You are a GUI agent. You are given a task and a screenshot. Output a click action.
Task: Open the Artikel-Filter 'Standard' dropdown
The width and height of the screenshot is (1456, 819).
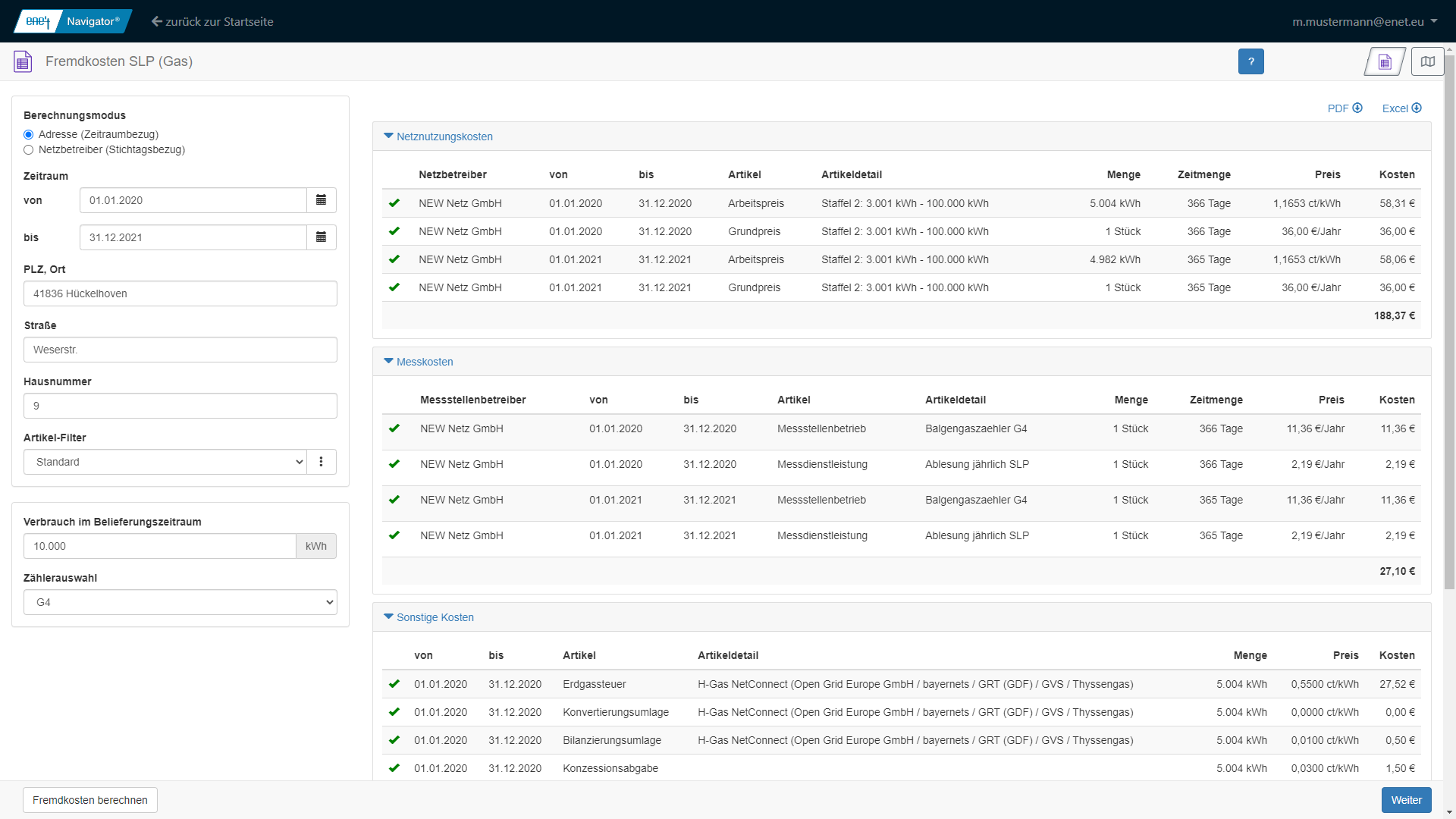[x=165, y=462]
